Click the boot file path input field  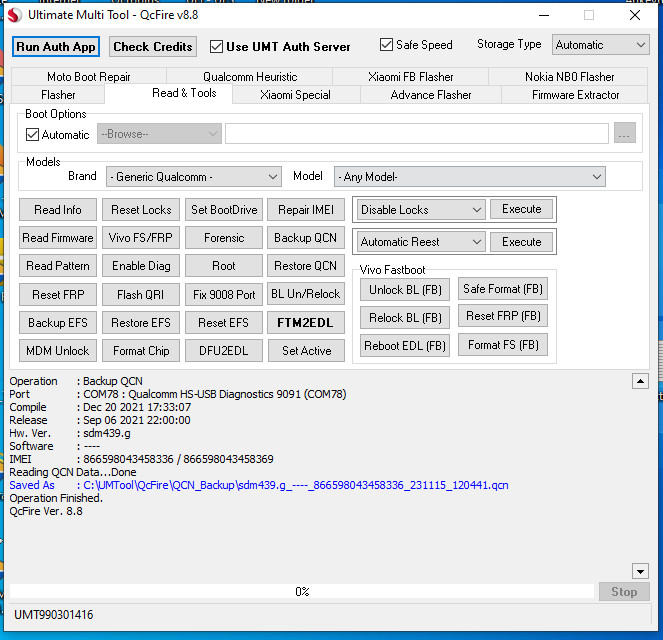(416, 134)
